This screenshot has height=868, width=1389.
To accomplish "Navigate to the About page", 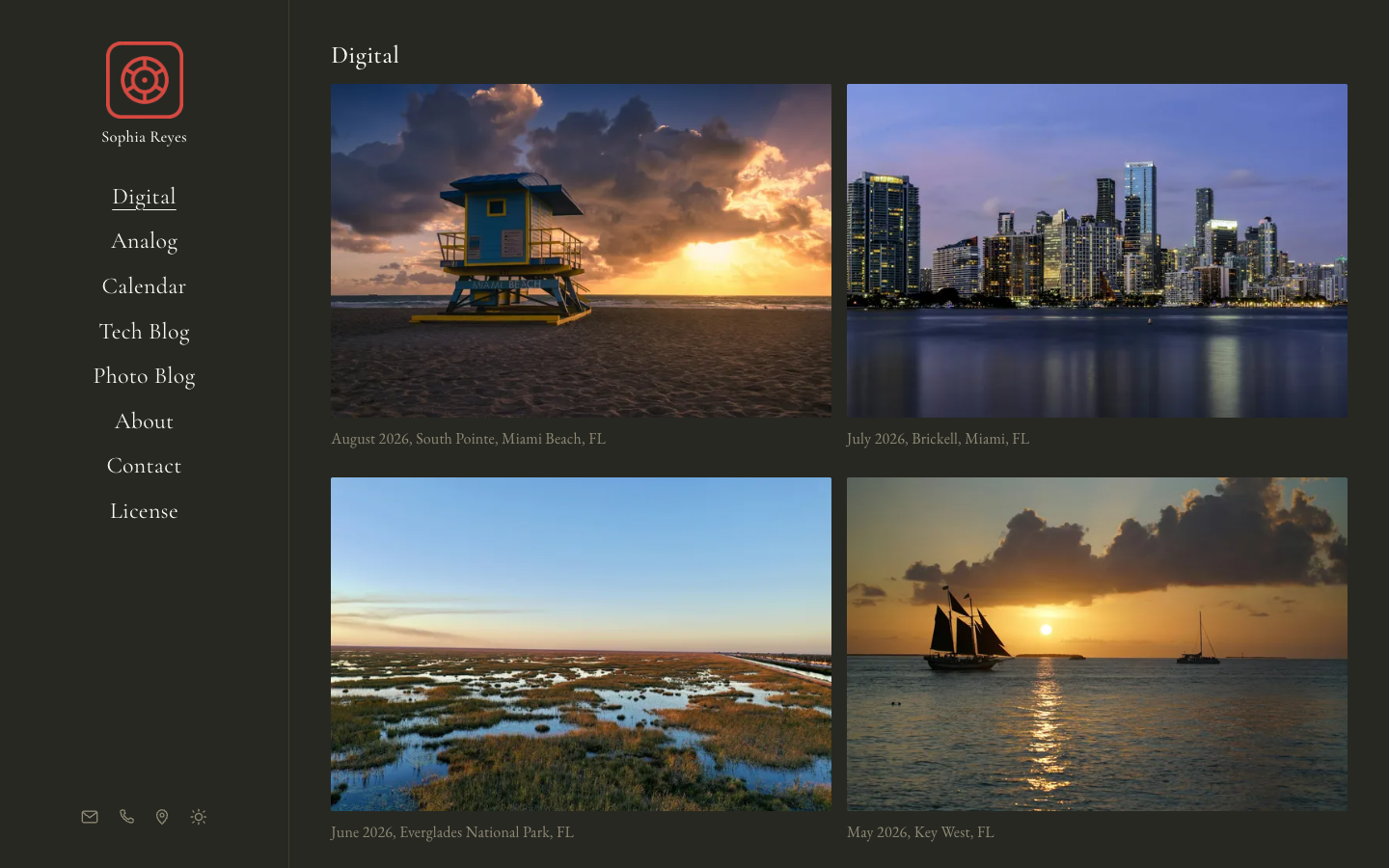I will (x=144, y=421).
